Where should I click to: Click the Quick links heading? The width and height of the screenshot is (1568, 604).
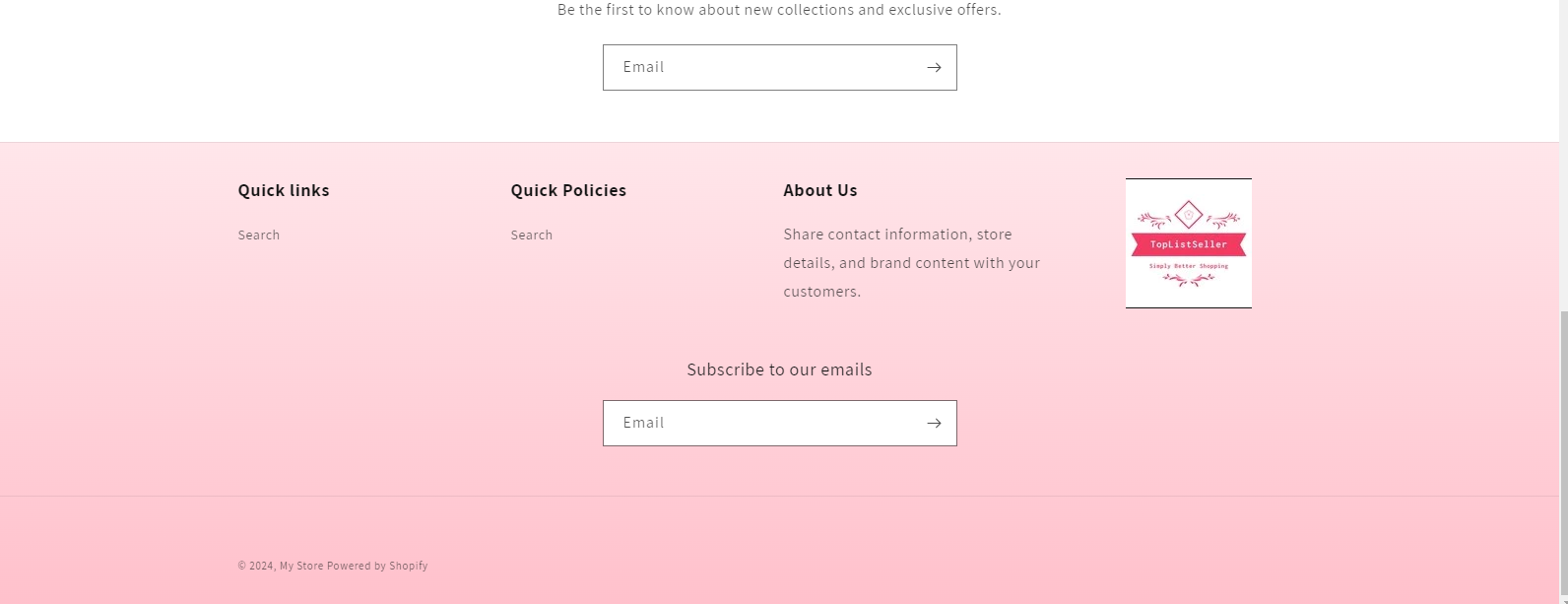point(284,190)
